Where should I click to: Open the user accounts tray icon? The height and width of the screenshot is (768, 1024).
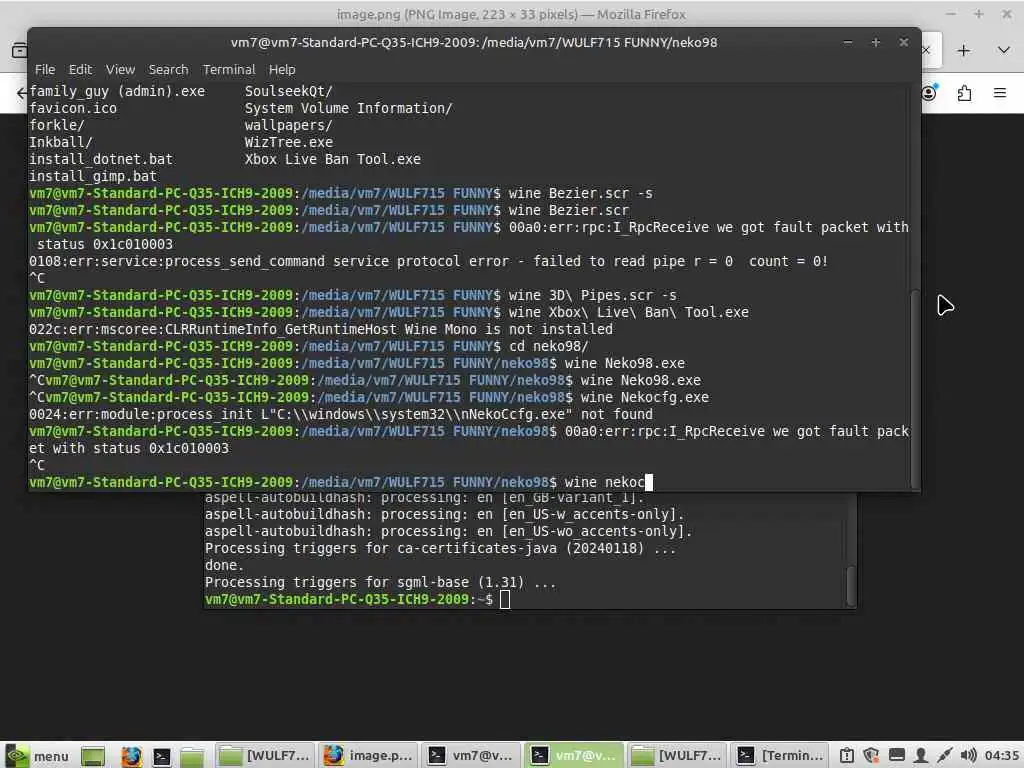[920, 756]
